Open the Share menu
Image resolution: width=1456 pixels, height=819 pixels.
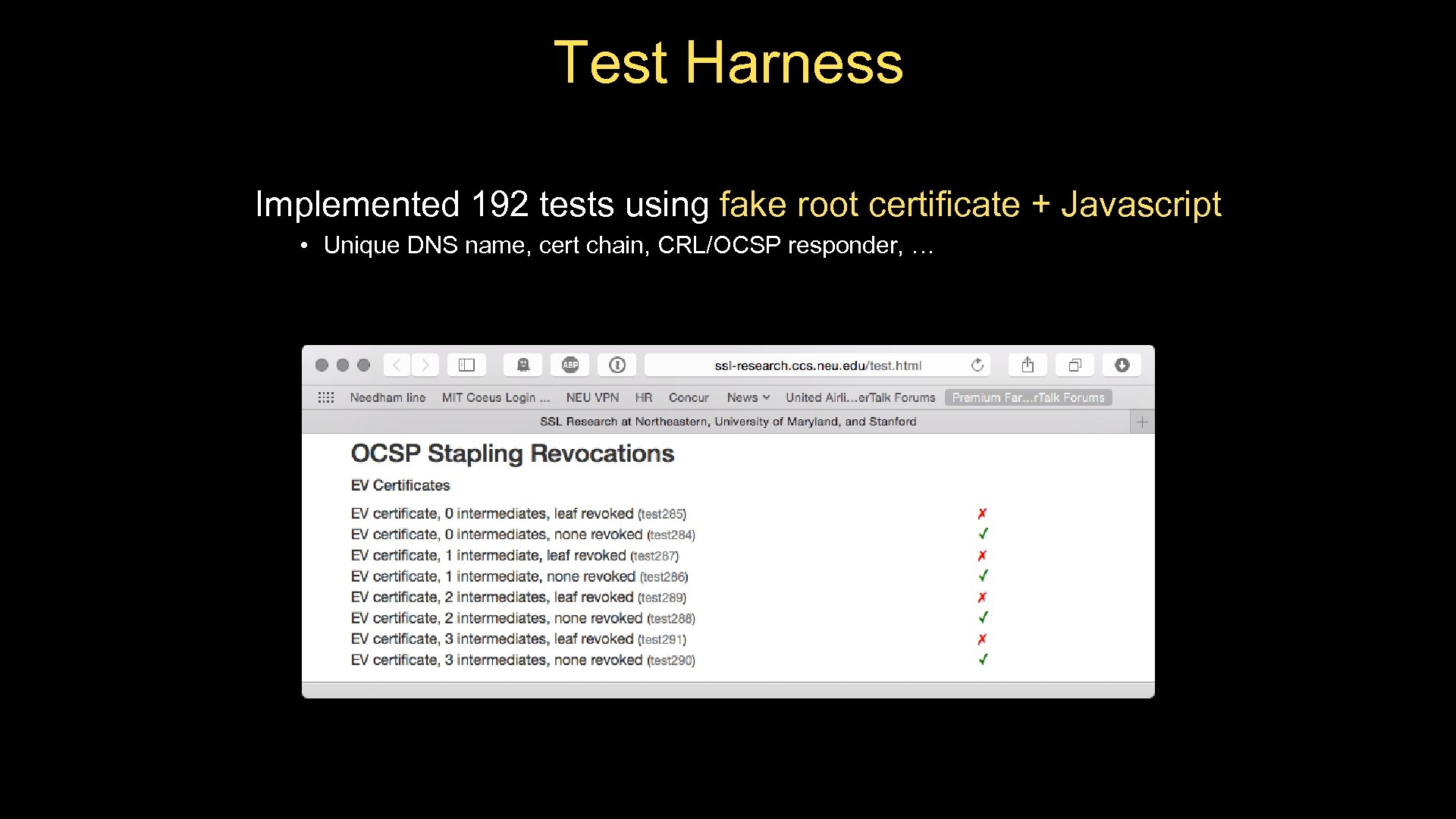1027,365
